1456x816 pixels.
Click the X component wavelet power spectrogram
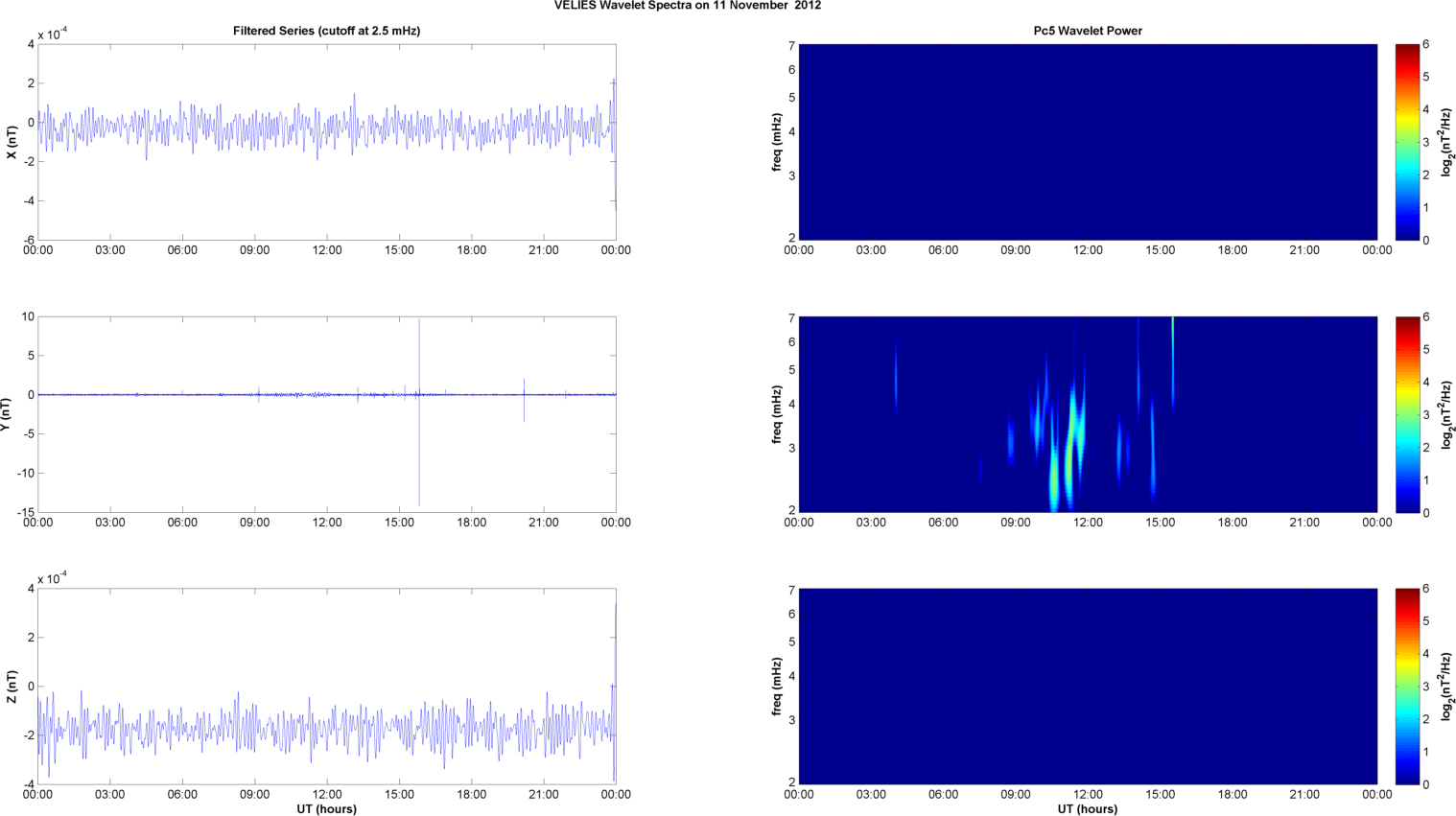coord(1088,142)
